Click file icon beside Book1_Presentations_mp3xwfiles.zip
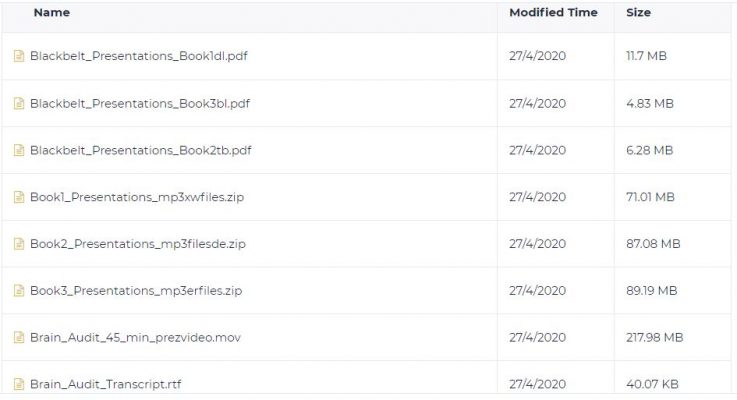Viewport: 737px width, 400px height. (x=19, y=197)
